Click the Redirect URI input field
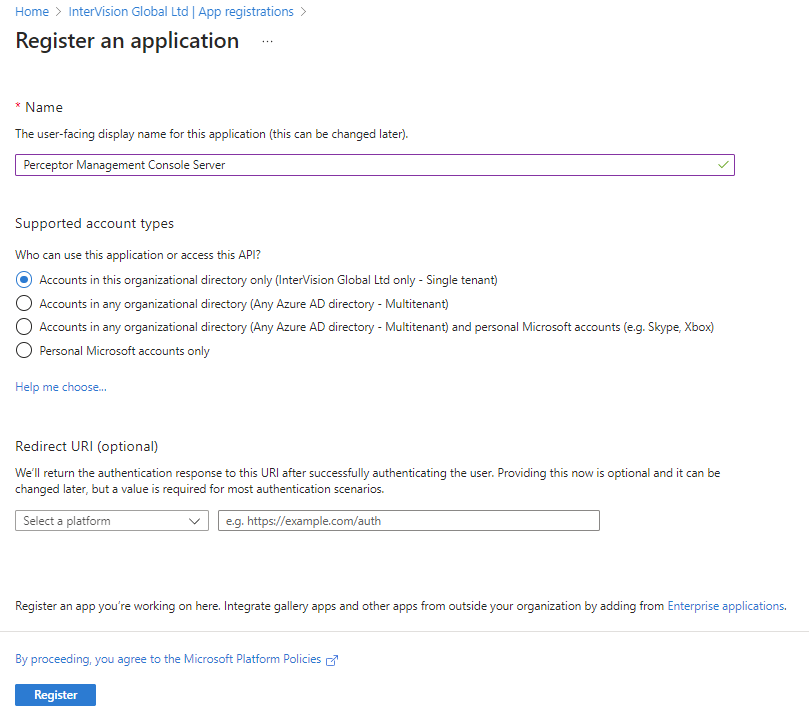 click(x=409, y=521)
